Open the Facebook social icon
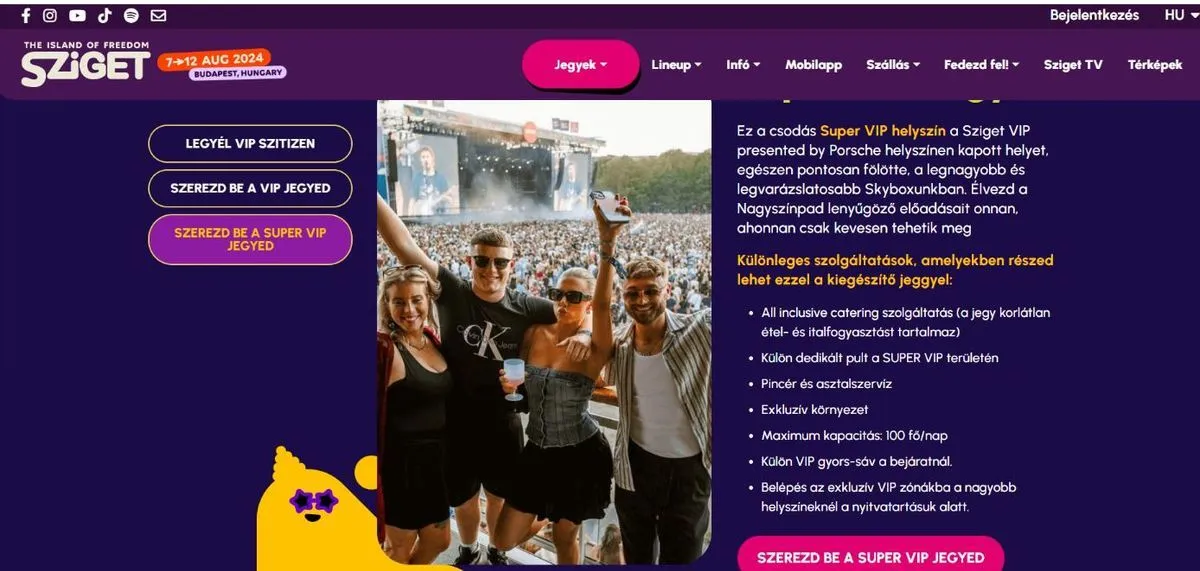 click(x=26, y=16)
